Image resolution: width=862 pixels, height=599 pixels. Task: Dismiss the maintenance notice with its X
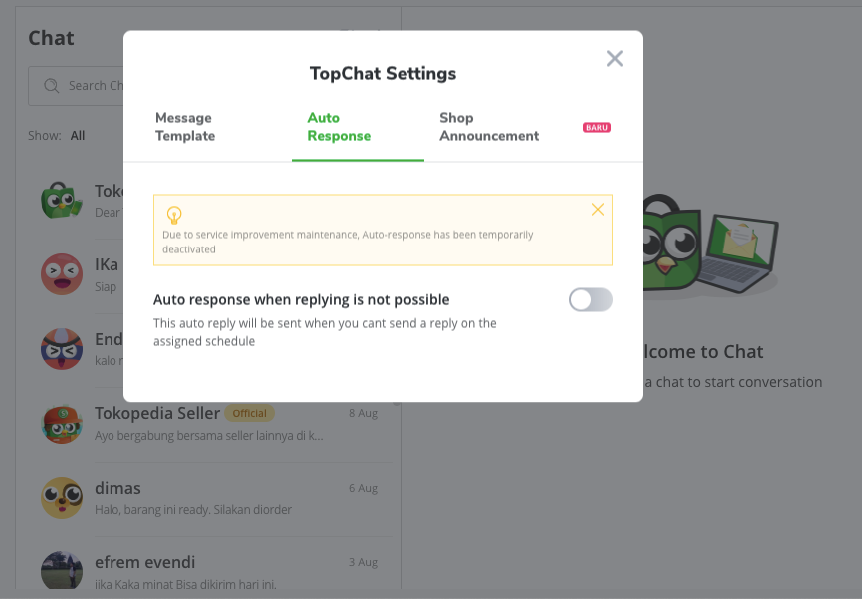(x=598, y=209)
